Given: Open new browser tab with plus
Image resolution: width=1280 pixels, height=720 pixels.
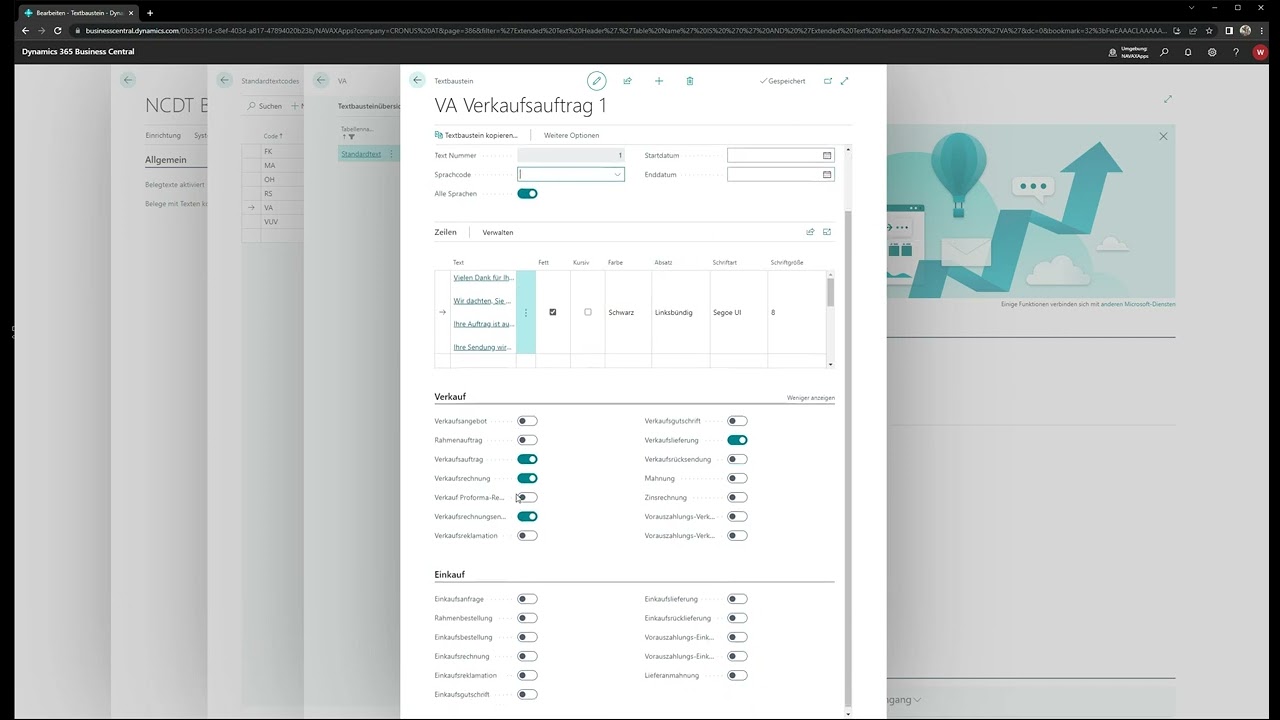Looking at the screenshot, I should click(x=150, y=13).
